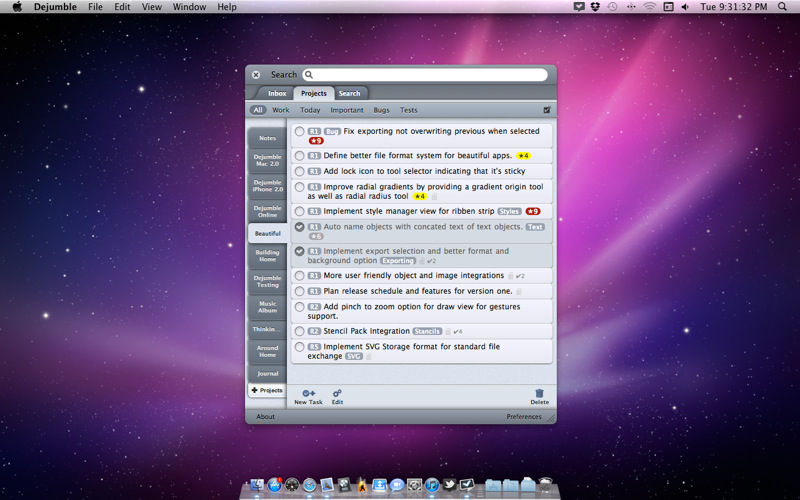Switch to the Inbox tab
The width and height of the screenshot is (800, 500).
tap(277, 93)
